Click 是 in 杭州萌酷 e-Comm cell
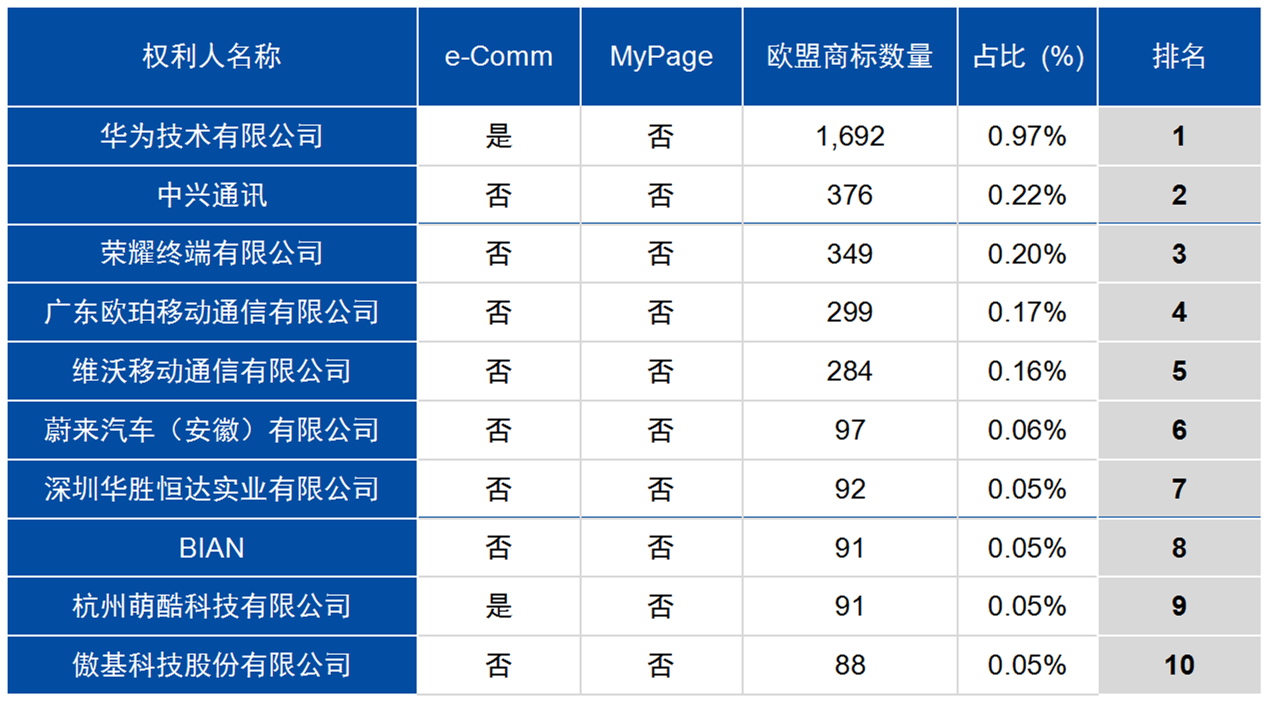This screenshot has width=1267, height=704. pos(499,606)
